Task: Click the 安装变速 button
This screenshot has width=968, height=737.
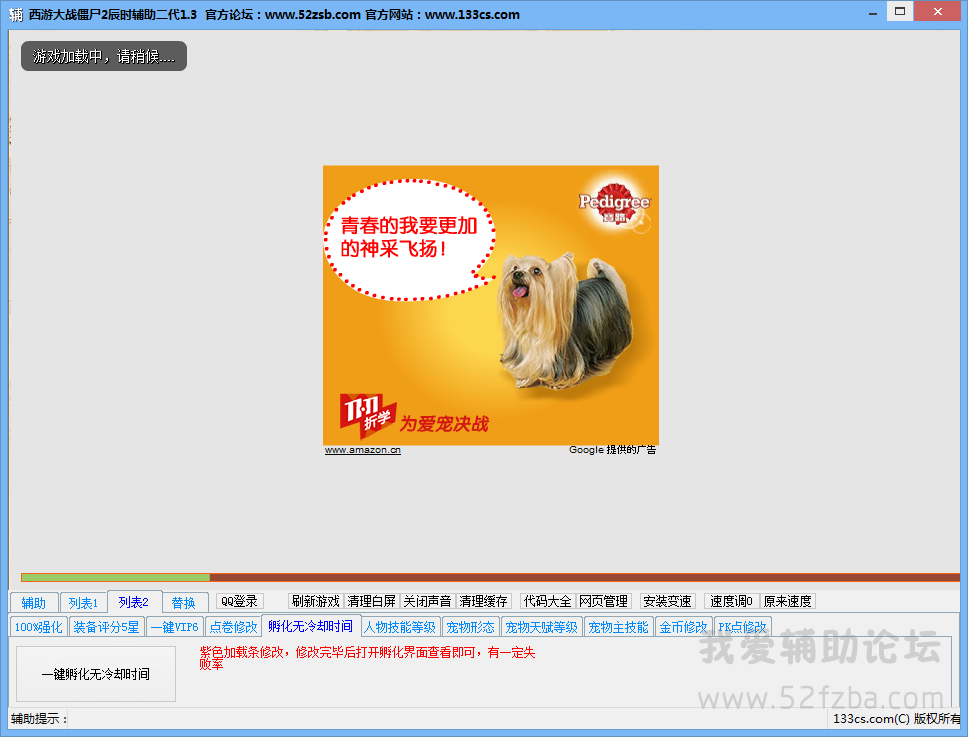Action: 668,601
